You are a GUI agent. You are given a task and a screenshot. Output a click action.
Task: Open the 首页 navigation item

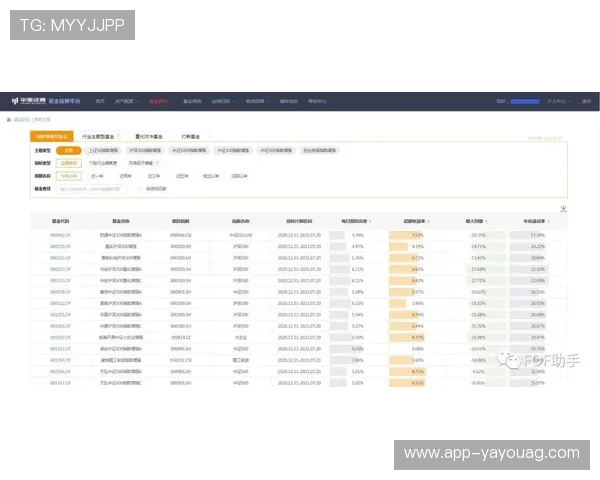100,101
